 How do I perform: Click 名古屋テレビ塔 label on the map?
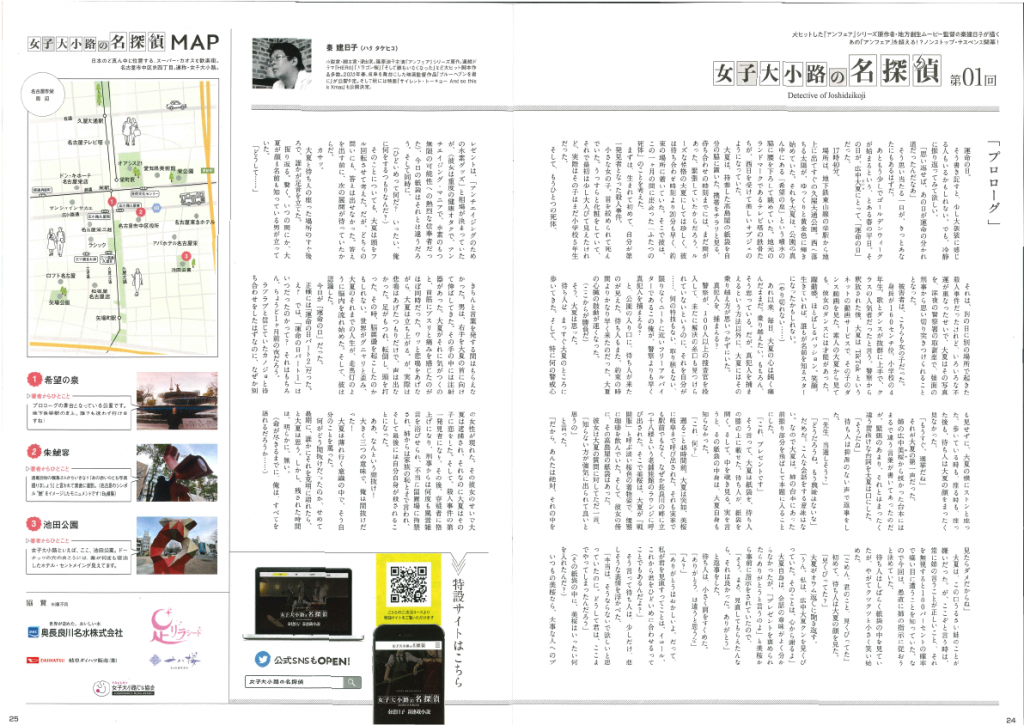click(x=85, y=142)
